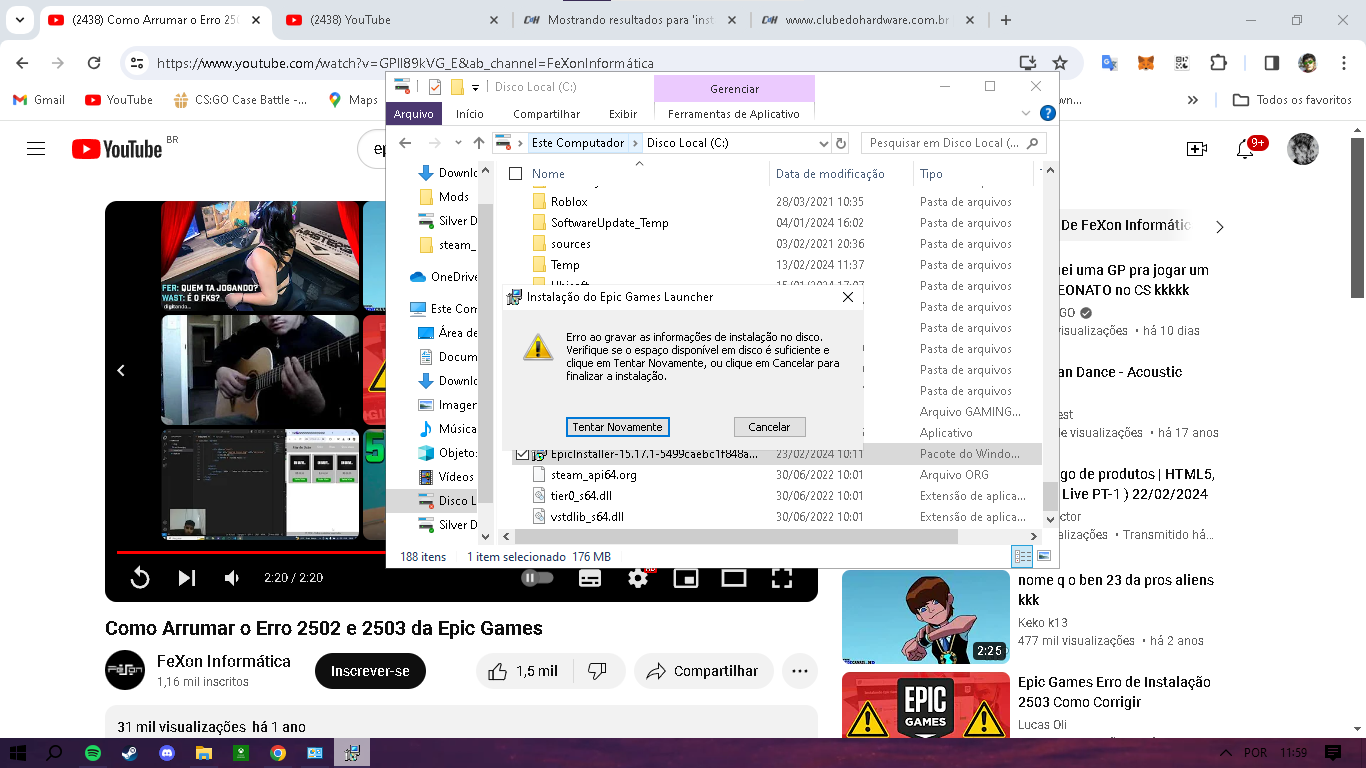
Task: Open recent locations dropdown arrow
Action: [460, 143]
